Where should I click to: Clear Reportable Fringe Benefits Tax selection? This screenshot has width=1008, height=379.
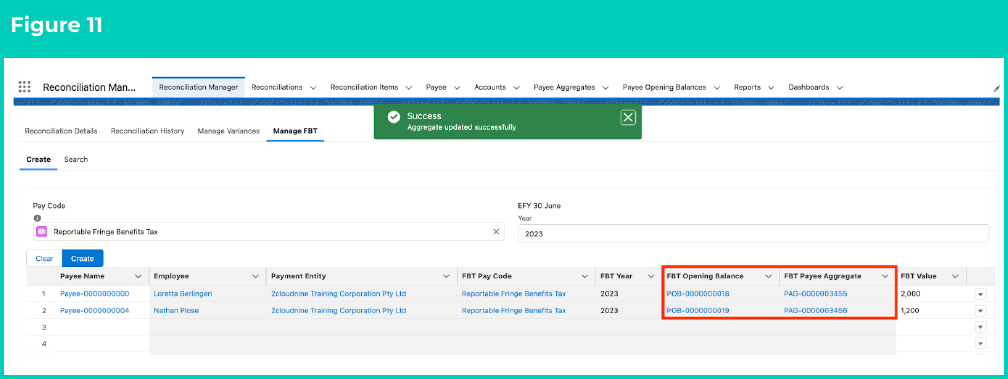pyautogui.click(x=496, y=232)
